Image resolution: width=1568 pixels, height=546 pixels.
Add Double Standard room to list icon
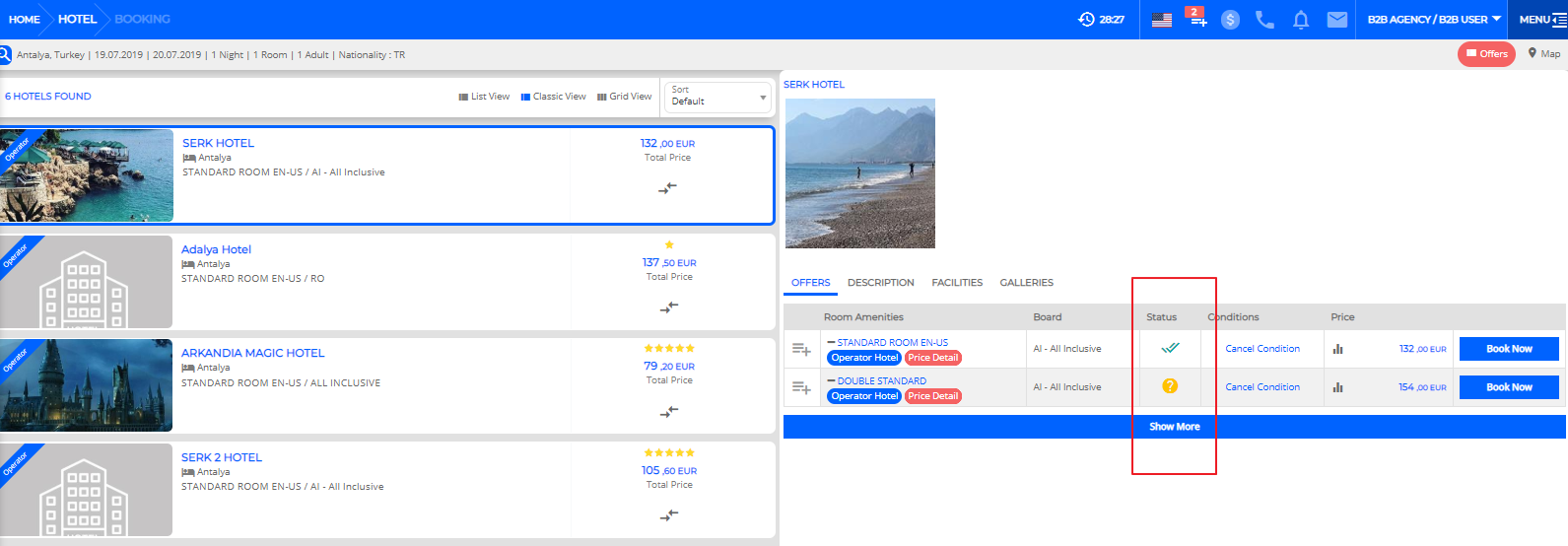[801, 387]
